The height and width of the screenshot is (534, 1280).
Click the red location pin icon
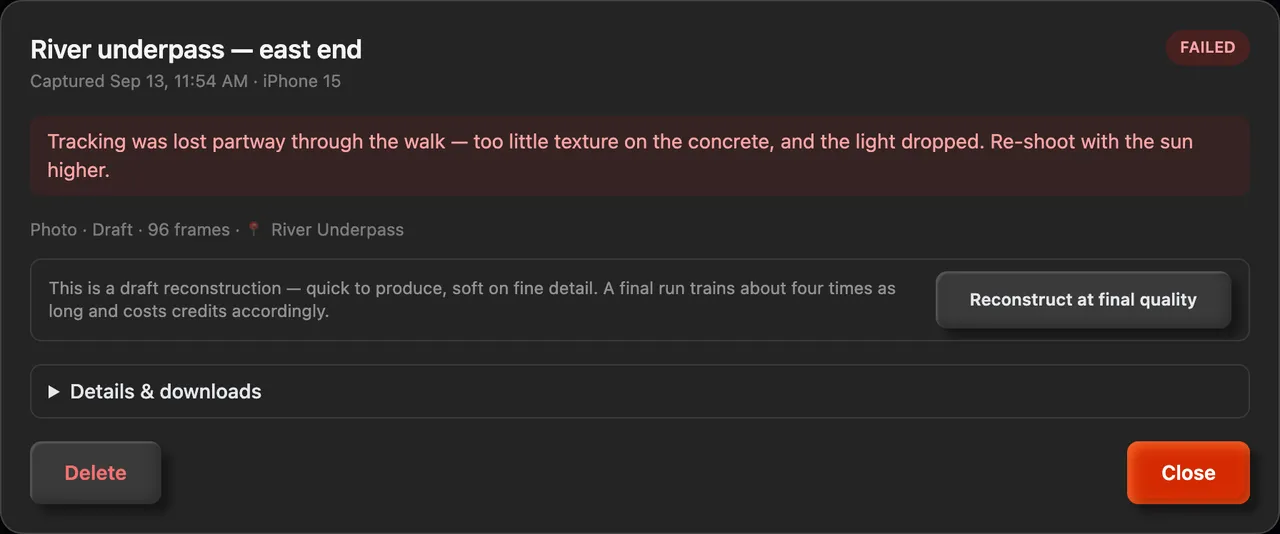(254, 229)
